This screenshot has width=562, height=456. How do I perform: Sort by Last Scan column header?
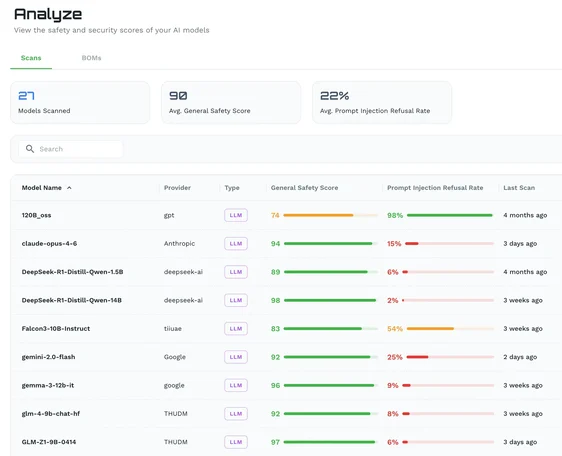click(519, 188)
